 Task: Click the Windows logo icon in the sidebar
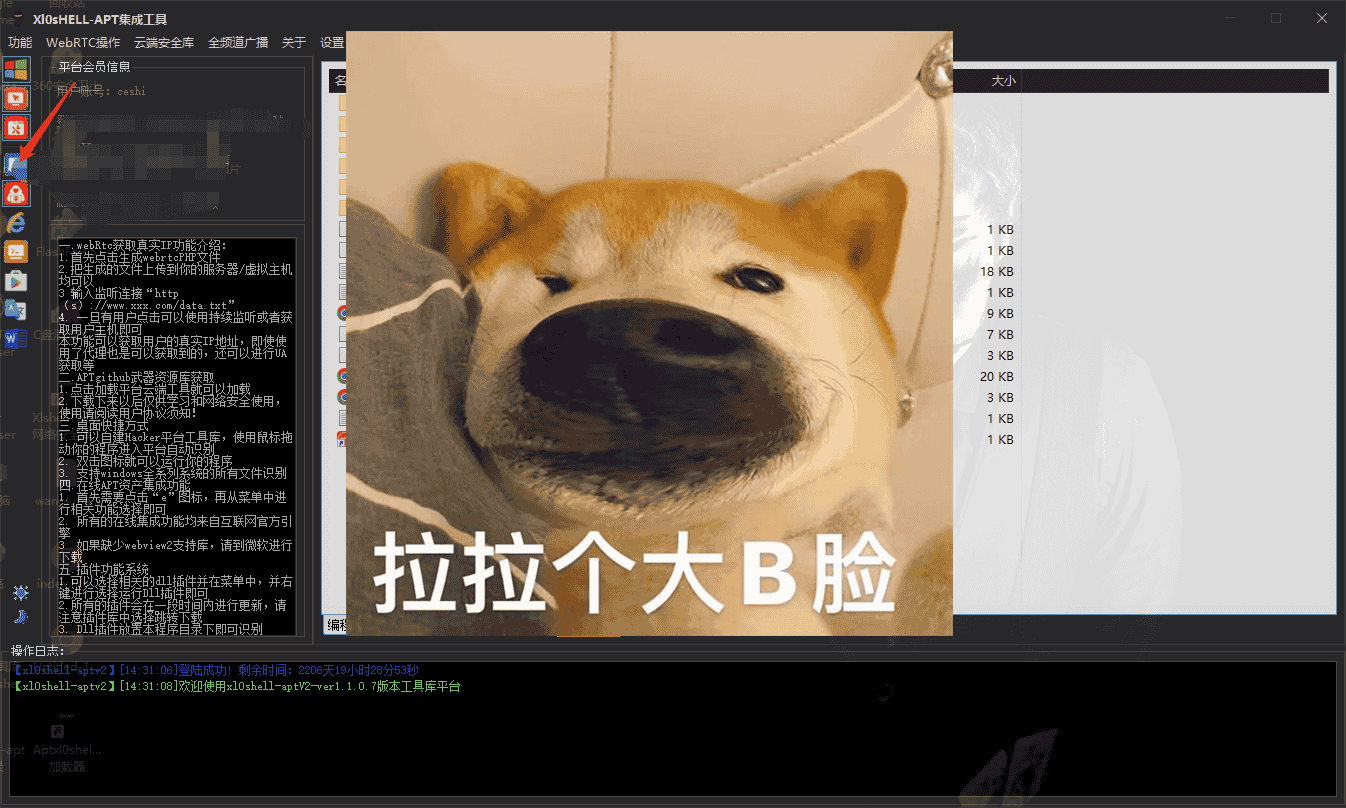pos(16,67)
